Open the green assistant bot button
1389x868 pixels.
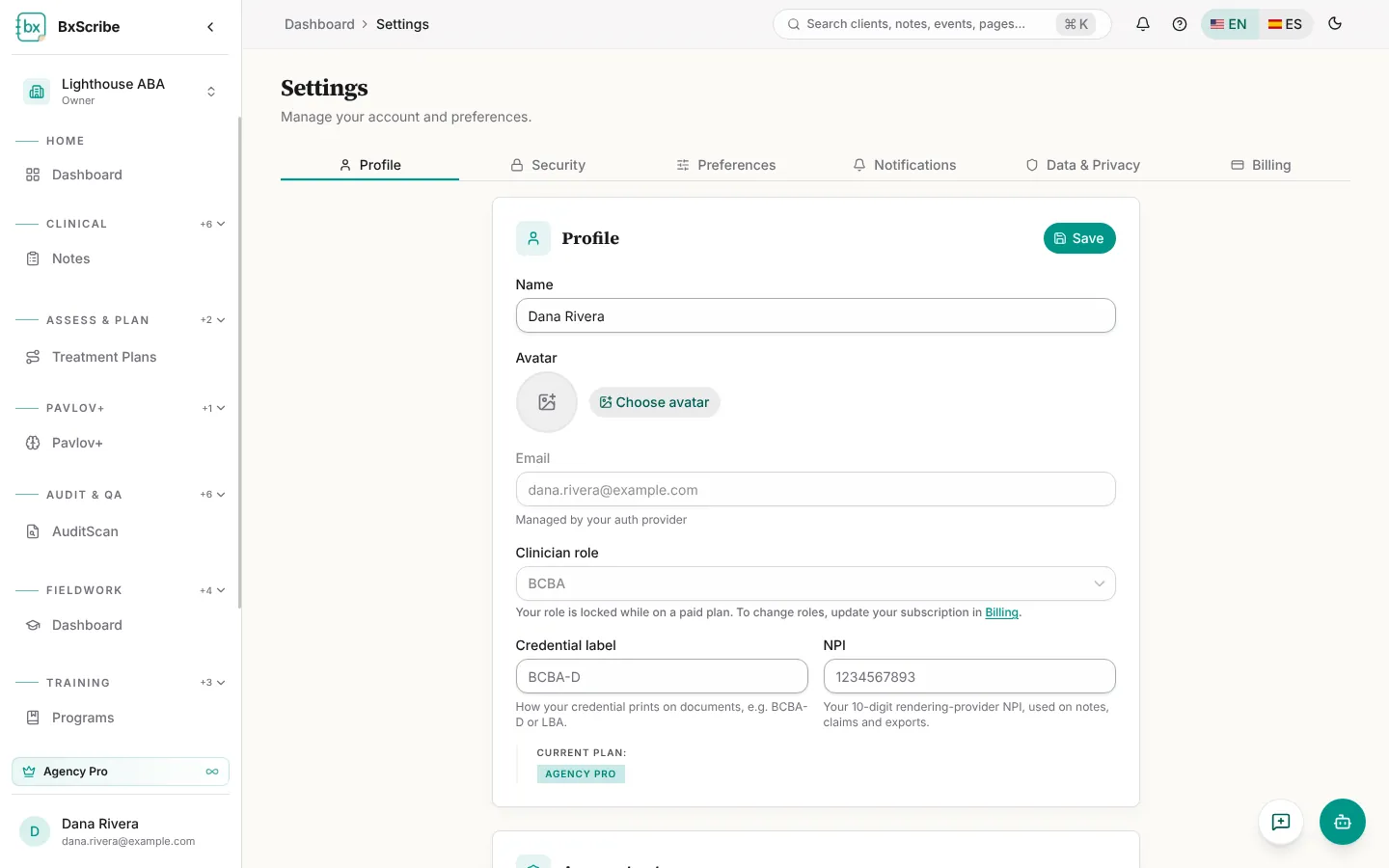click(1343, 822)
